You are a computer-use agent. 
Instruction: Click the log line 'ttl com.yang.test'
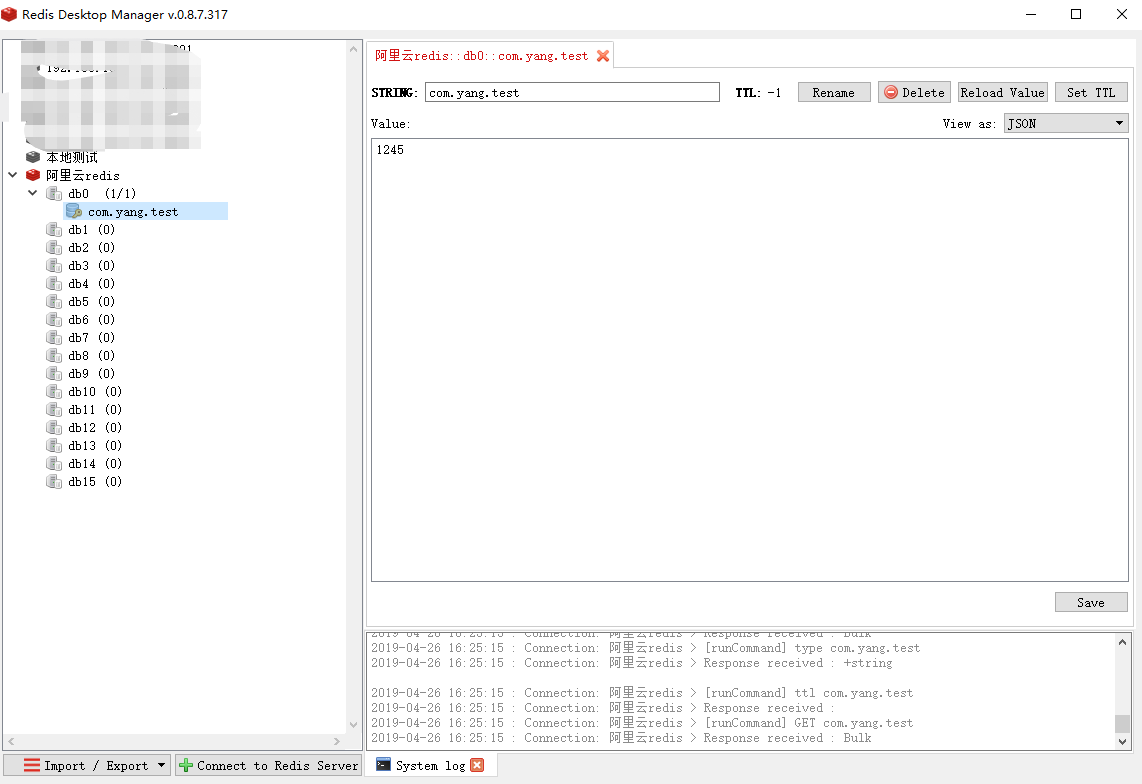click(642, 693)
